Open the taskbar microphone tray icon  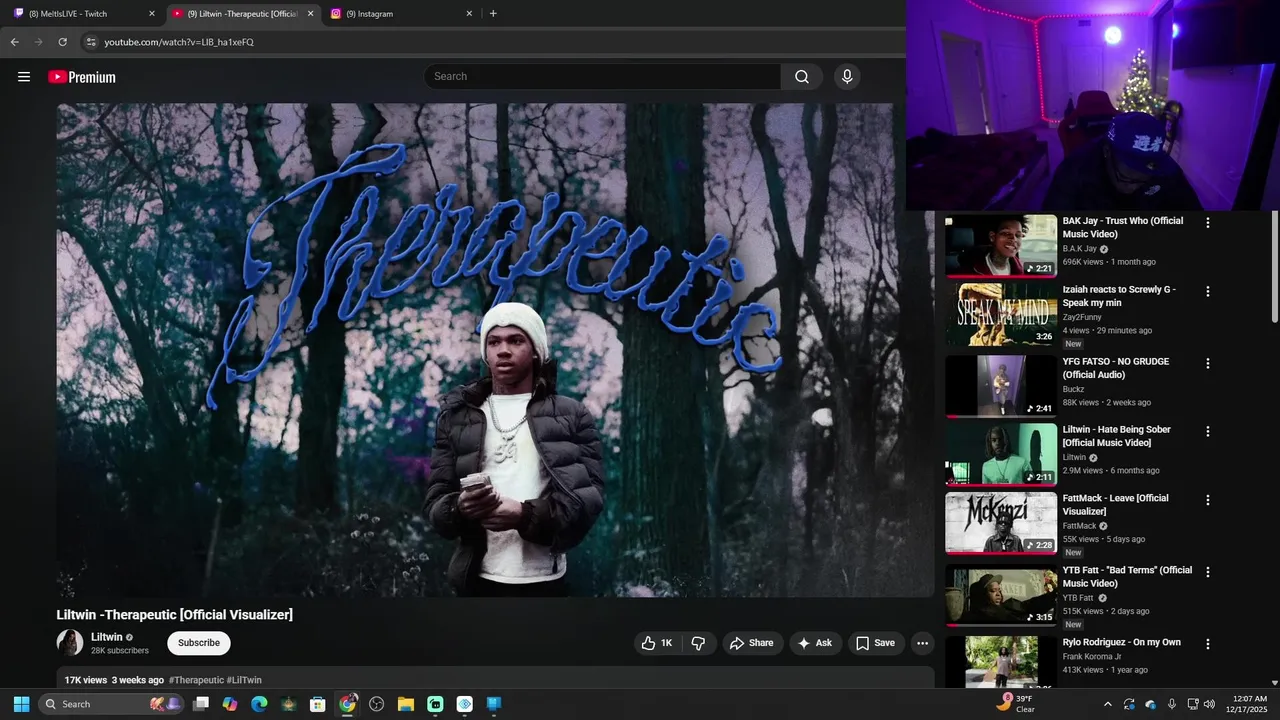(1172, 704)
